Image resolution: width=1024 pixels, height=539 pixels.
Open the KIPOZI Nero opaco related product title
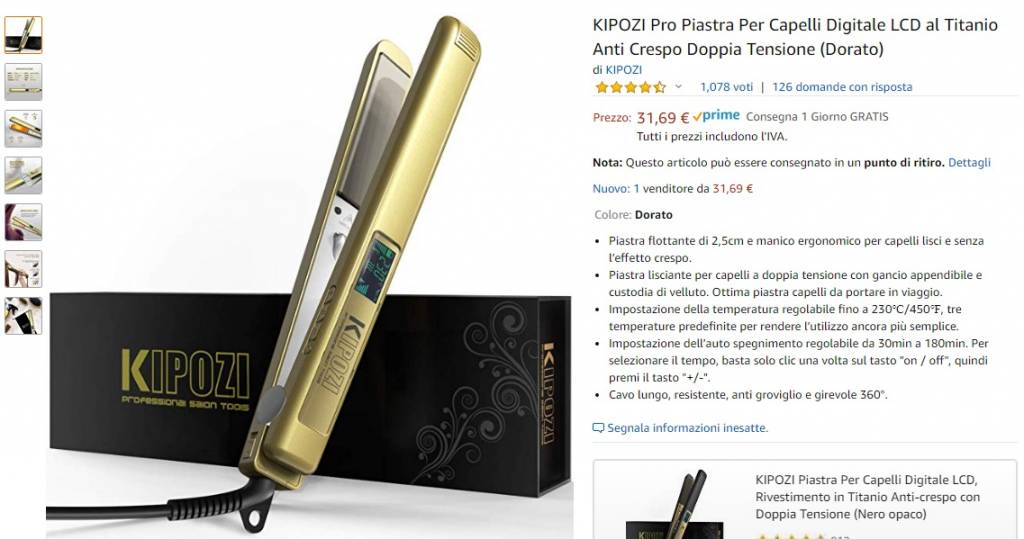coord(867,497)
